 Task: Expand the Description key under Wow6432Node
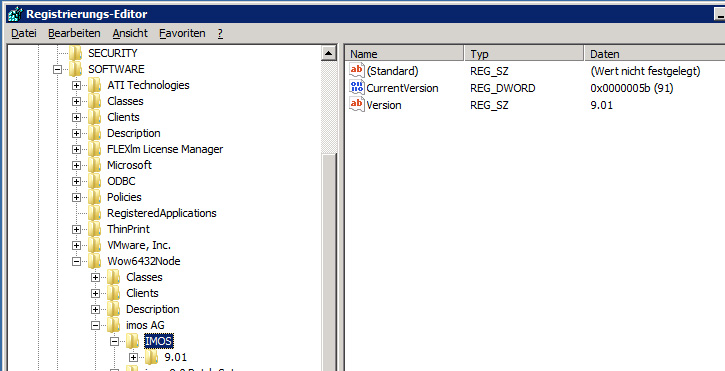pyautogui.click(x=95, y=309)
